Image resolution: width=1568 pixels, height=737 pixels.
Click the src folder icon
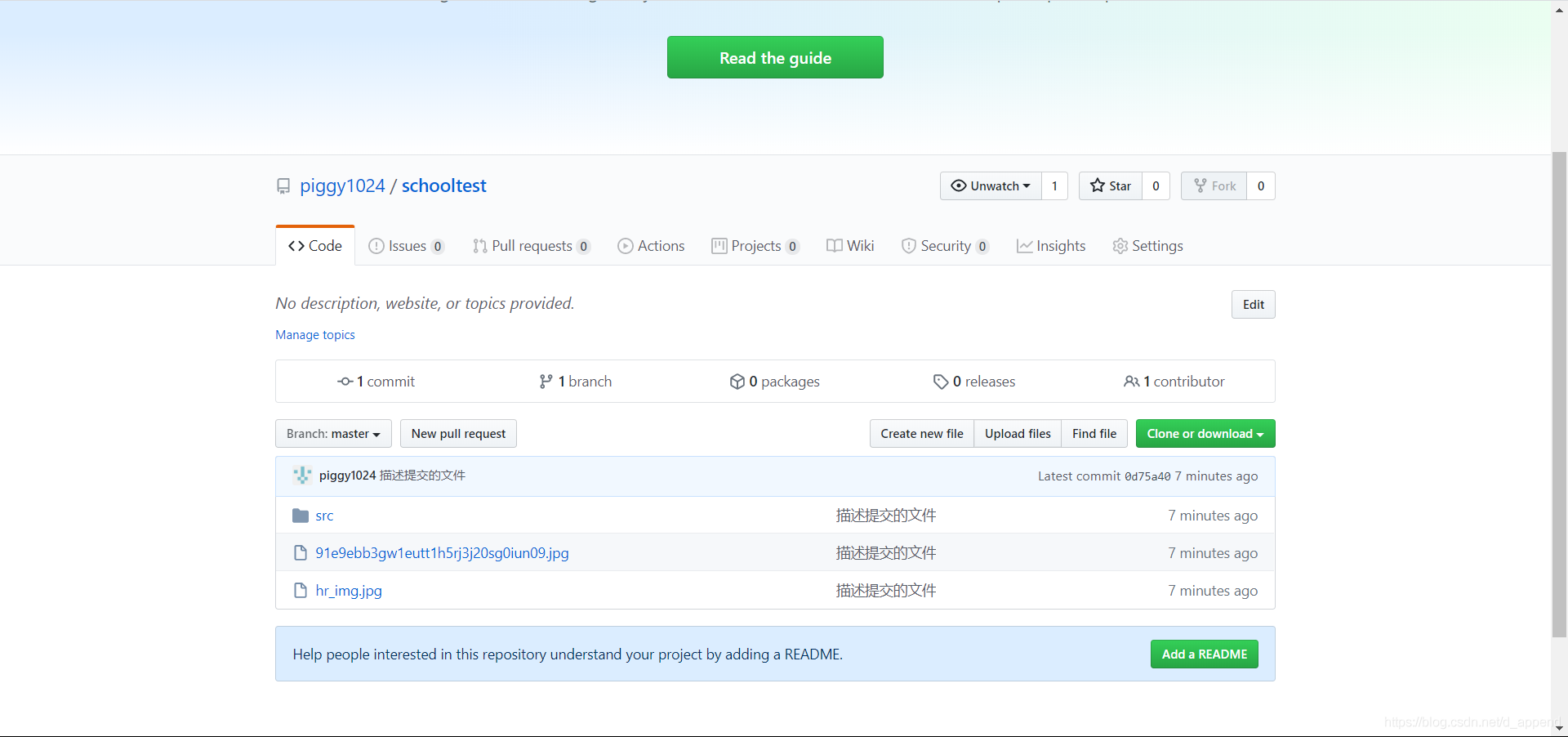click(301, 516)
